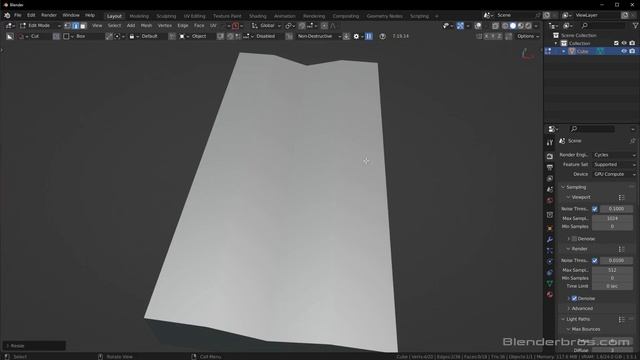640x360 pixels.
Task: Toggle viewport overlays icon
Action: point(478,26)
